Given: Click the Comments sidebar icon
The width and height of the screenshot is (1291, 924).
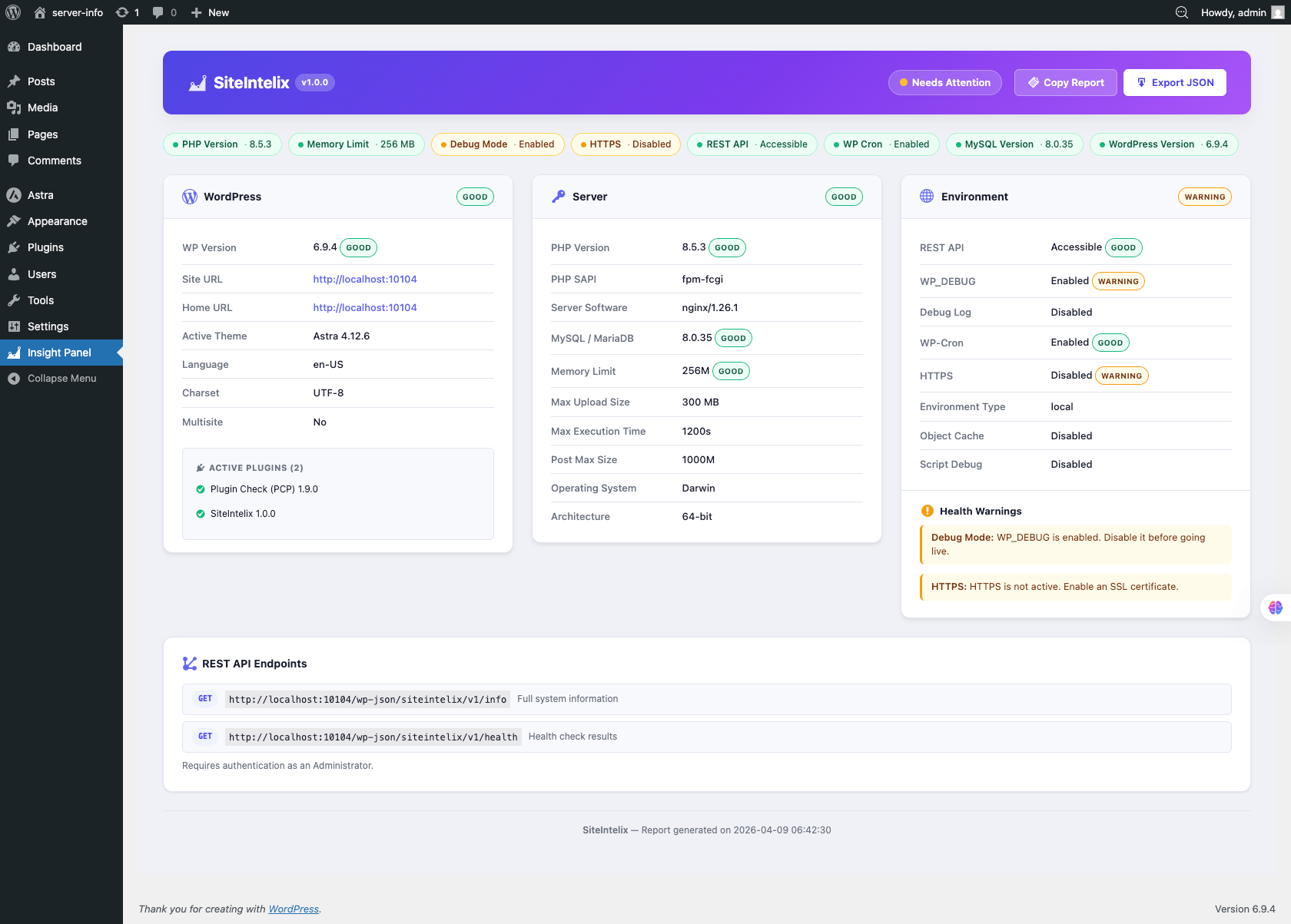Looking at the screenshot, I should point(14,161).
